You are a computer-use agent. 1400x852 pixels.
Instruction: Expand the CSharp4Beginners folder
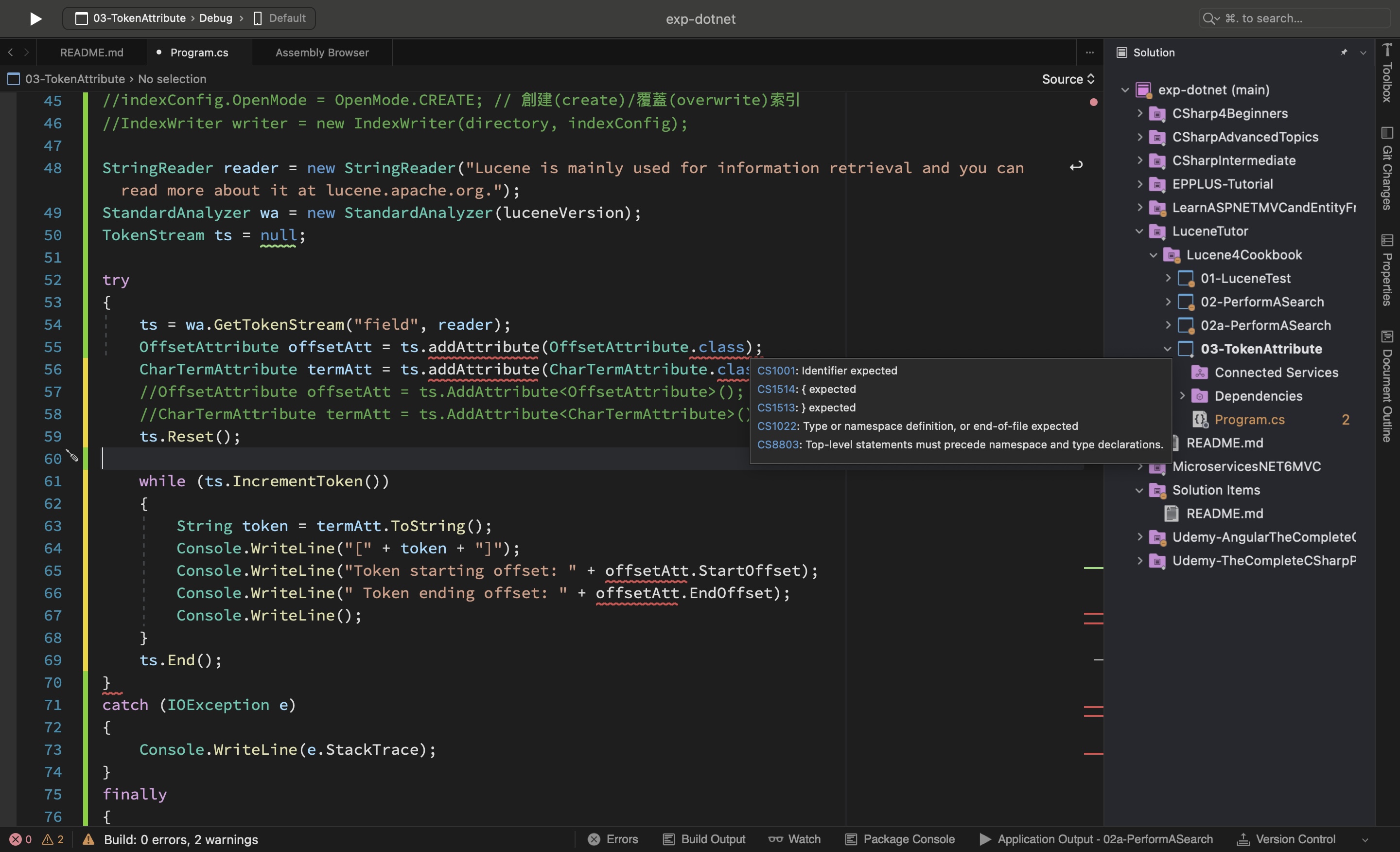coord(1139,113)
